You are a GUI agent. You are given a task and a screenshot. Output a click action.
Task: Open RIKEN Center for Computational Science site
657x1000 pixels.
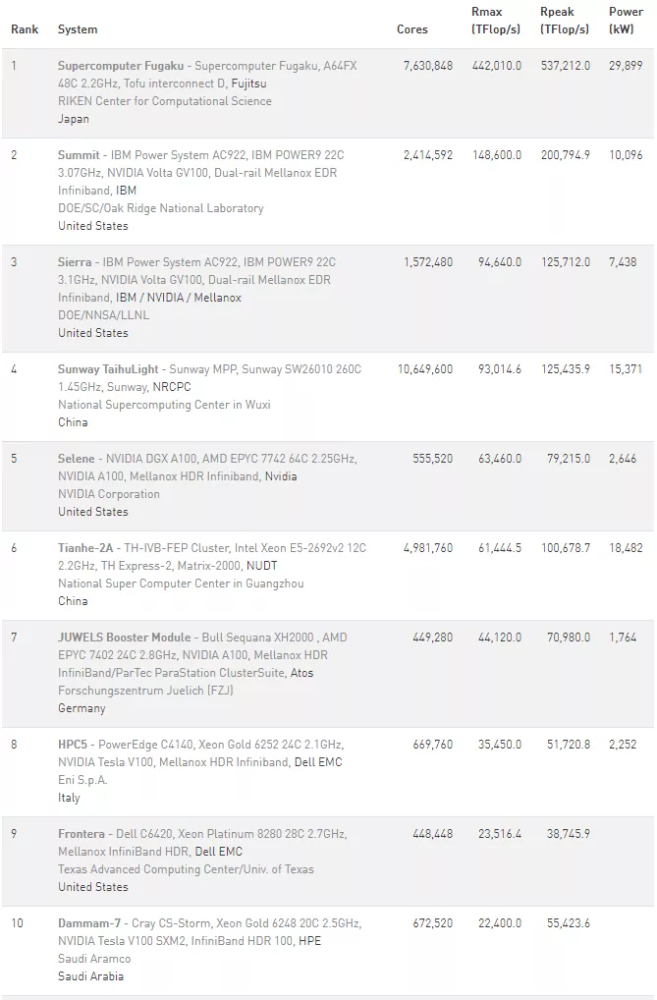point(164,101)
